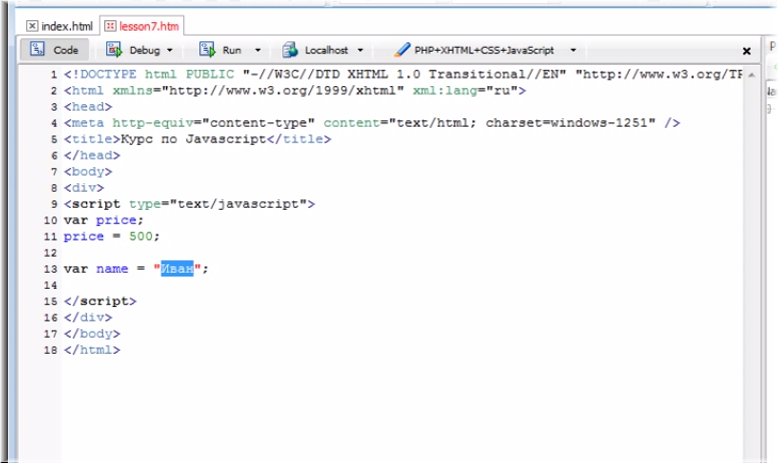Click the variable "name" on line 13
Screen dimensions: 778x463
(112, 269)
